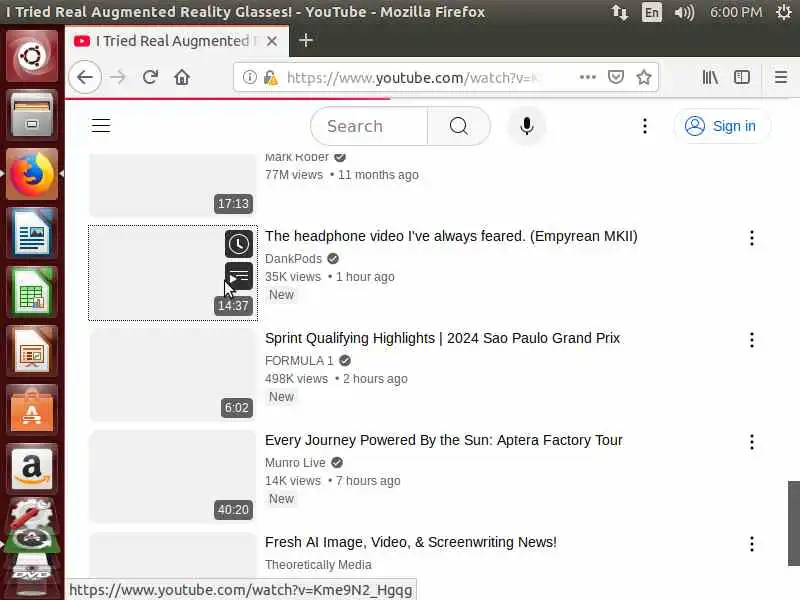Screen dimensions: 800x600
Task: Open thumbnail of the 40:20 Aptera video
Action: click(x=173, y=477)
